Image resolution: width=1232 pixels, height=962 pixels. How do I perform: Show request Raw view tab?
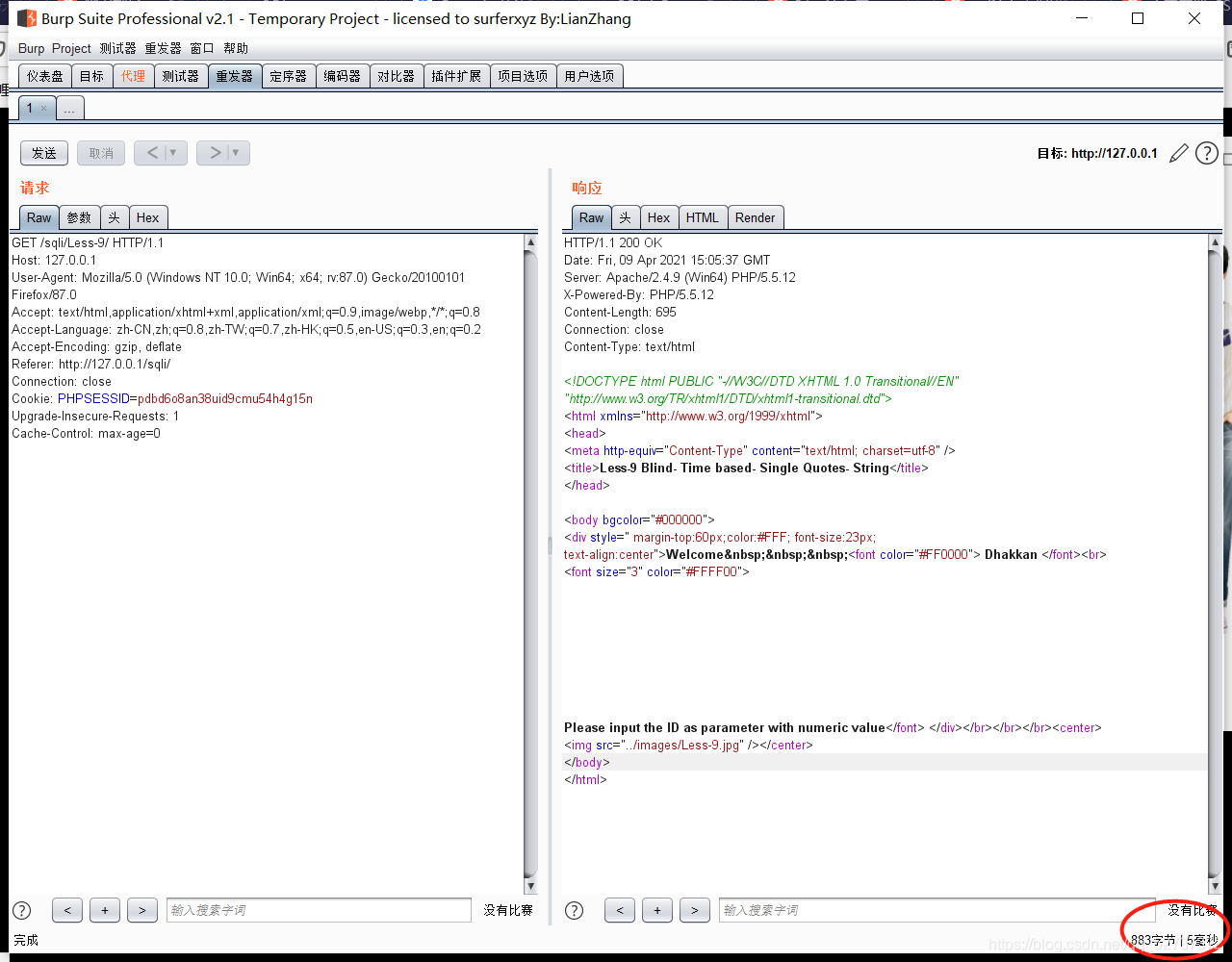(39, 217)
